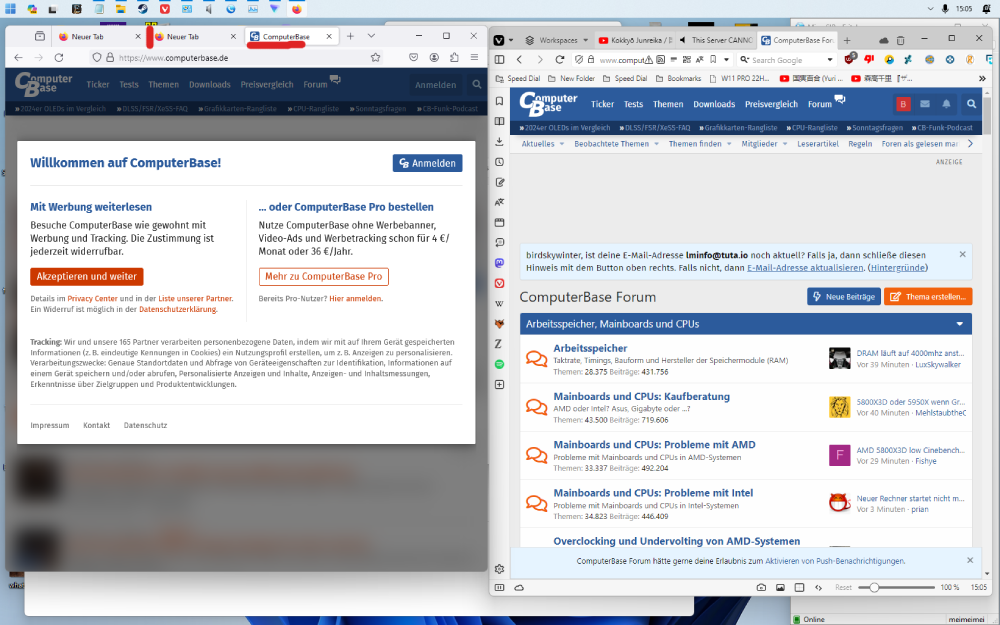
Task: Reload page in Vivaldi
Action: pos(560,59)
